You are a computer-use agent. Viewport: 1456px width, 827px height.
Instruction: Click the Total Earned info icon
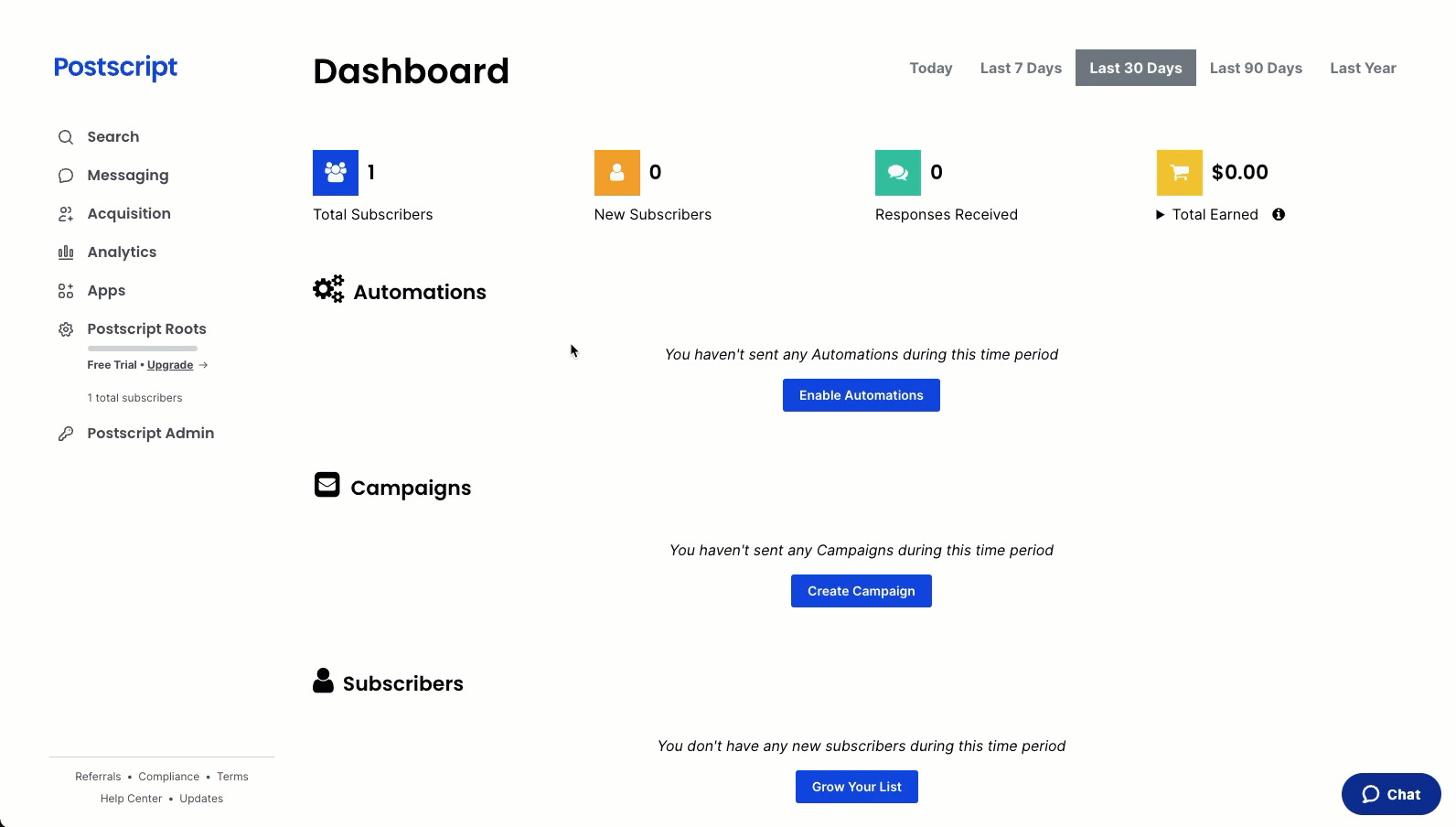tap(1279, 214)
